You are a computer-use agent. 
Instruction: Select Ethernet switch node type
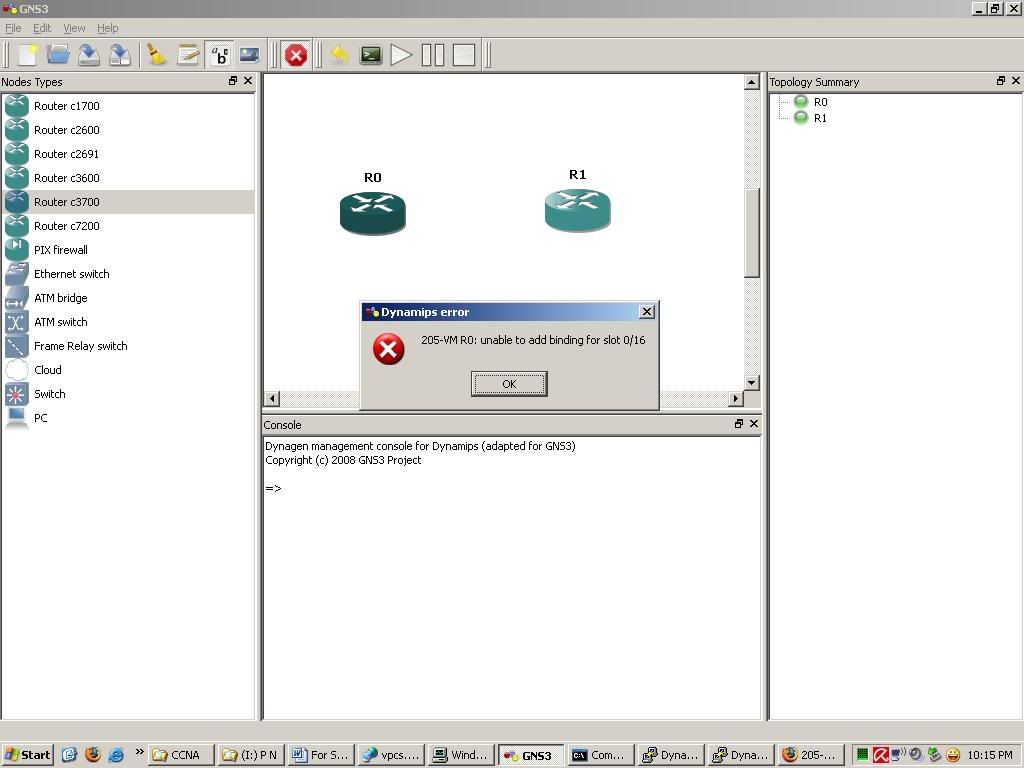128,274
